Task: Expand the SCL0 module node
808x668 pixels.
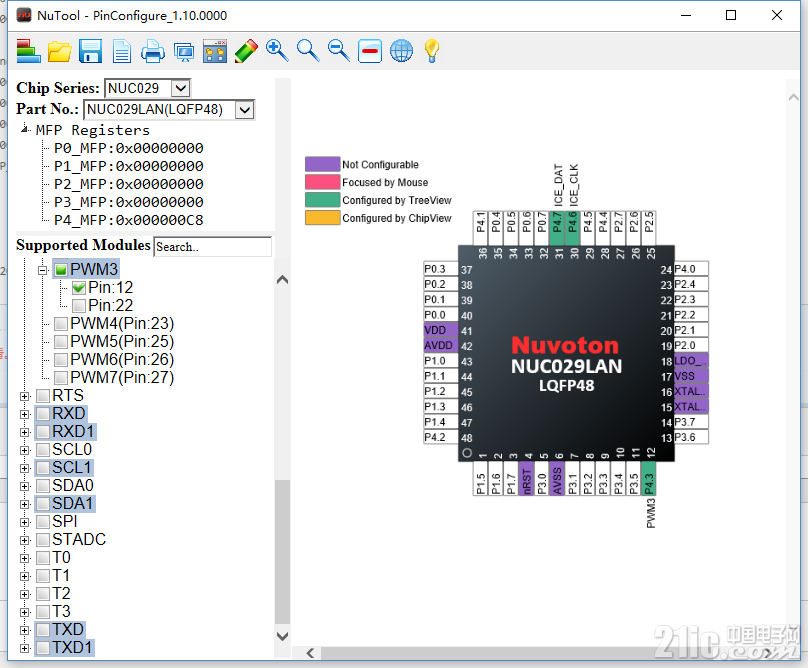Action: [x=24, y=450]
